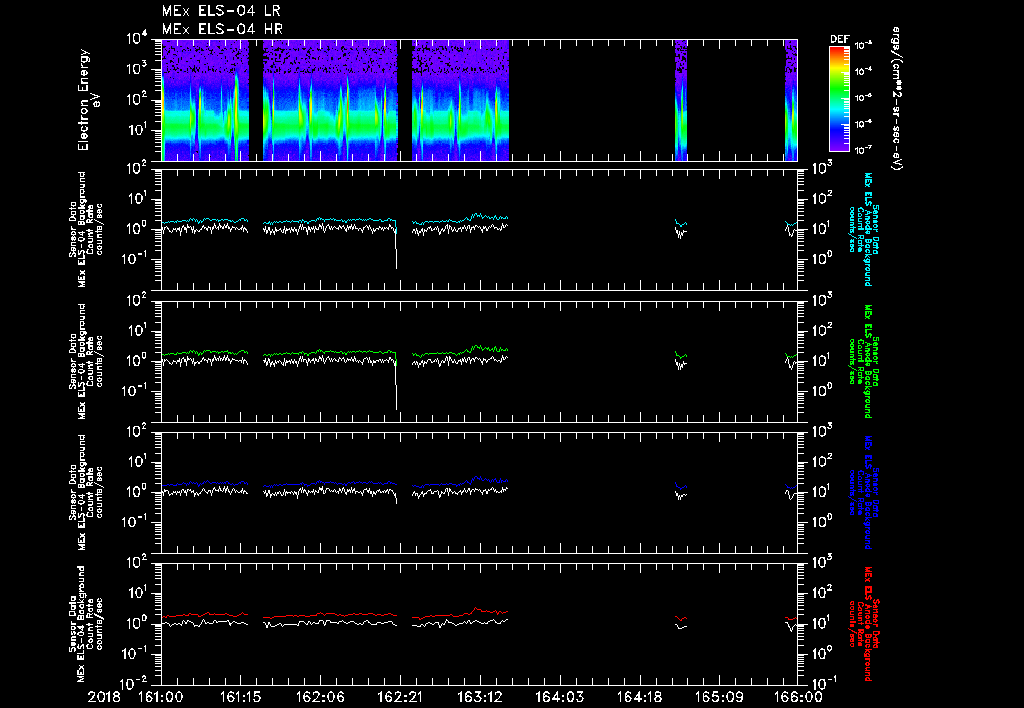Click the white downward spike in the green panel
This screenshot has height=708, width=1024.
tap(396, 385)
